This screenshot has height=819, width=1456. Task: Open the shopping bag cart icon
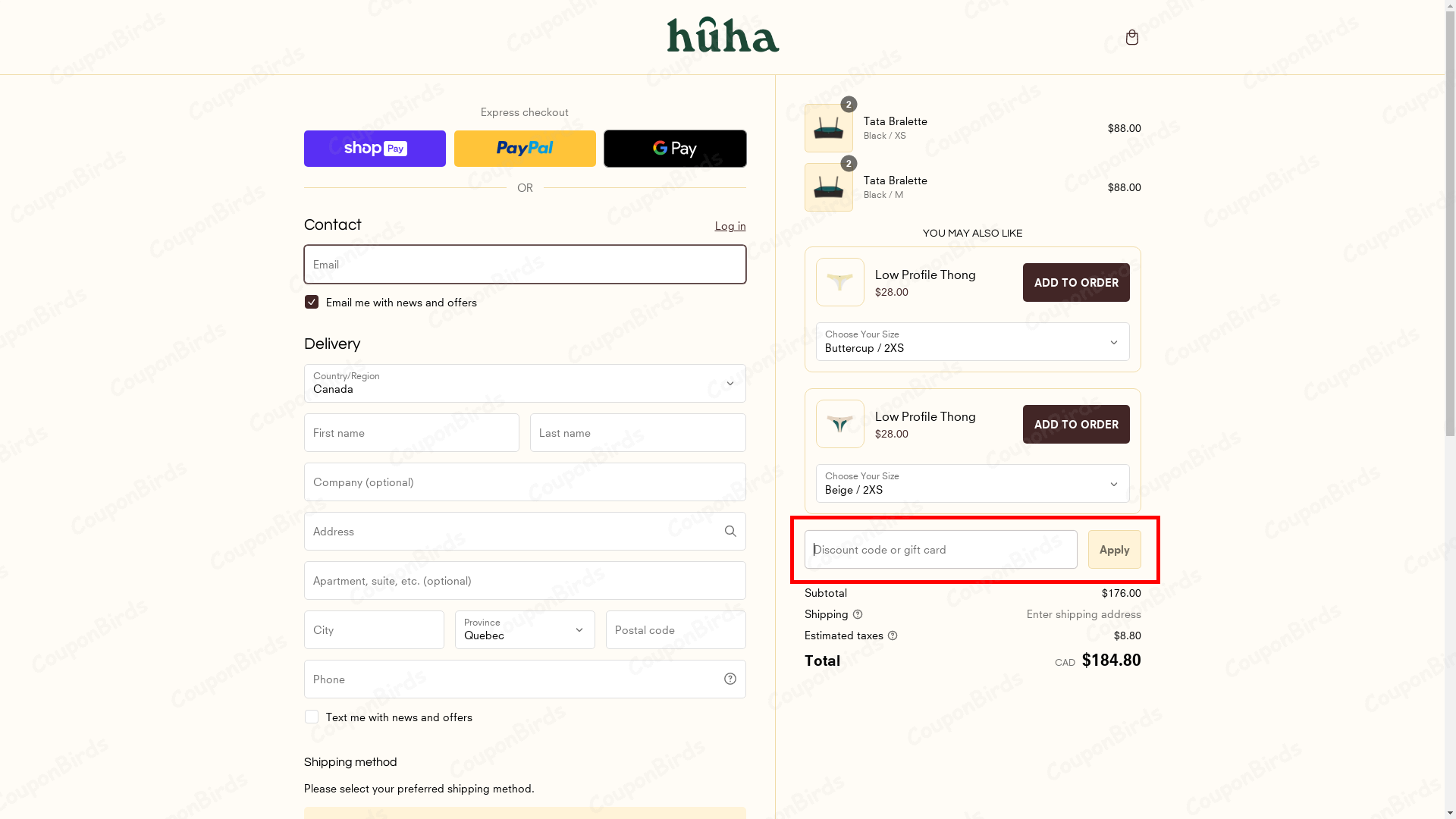click(x=1131, y=37)
